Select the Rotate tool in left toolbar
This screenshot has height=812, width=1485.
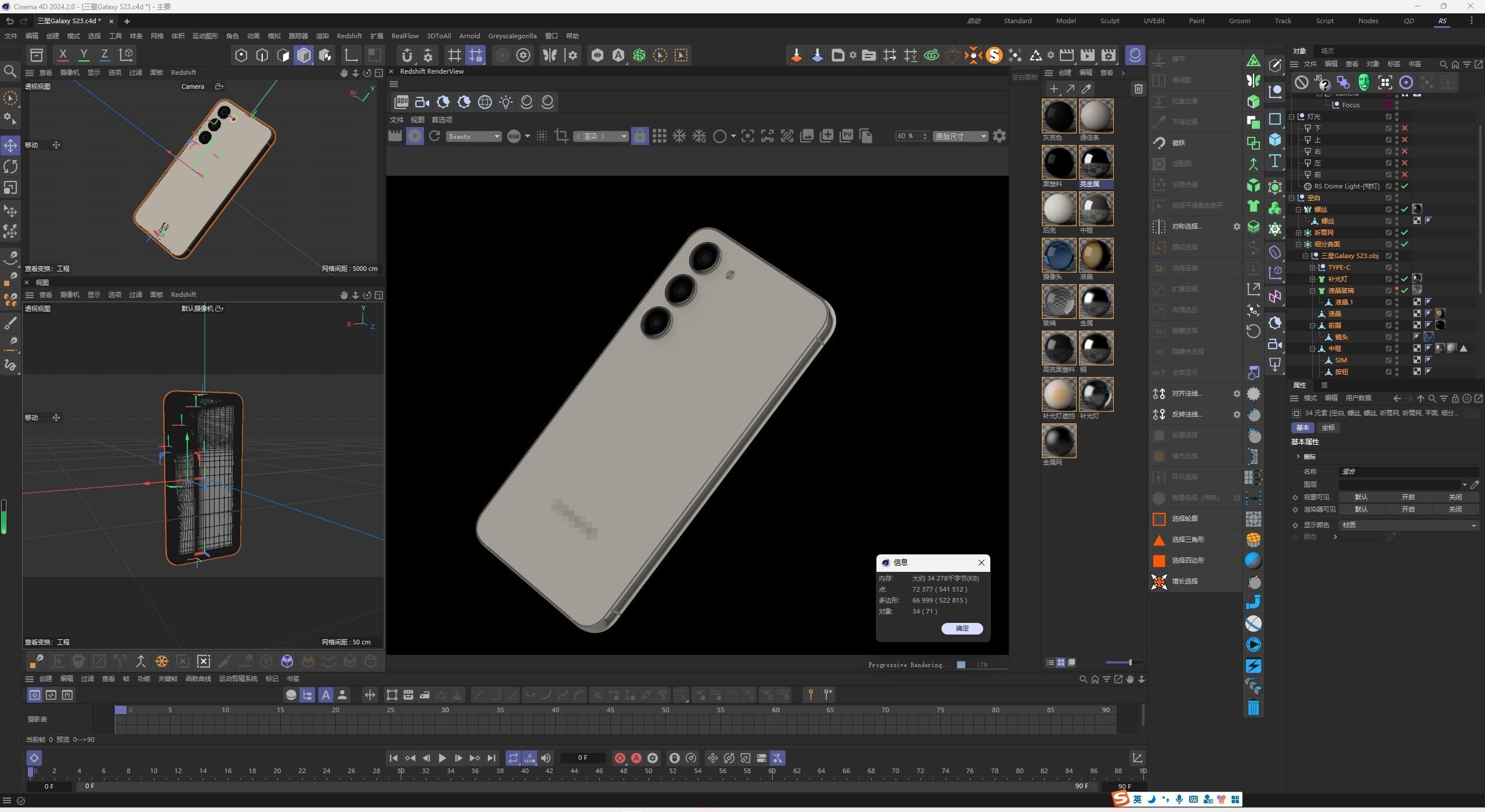point(10,166)
